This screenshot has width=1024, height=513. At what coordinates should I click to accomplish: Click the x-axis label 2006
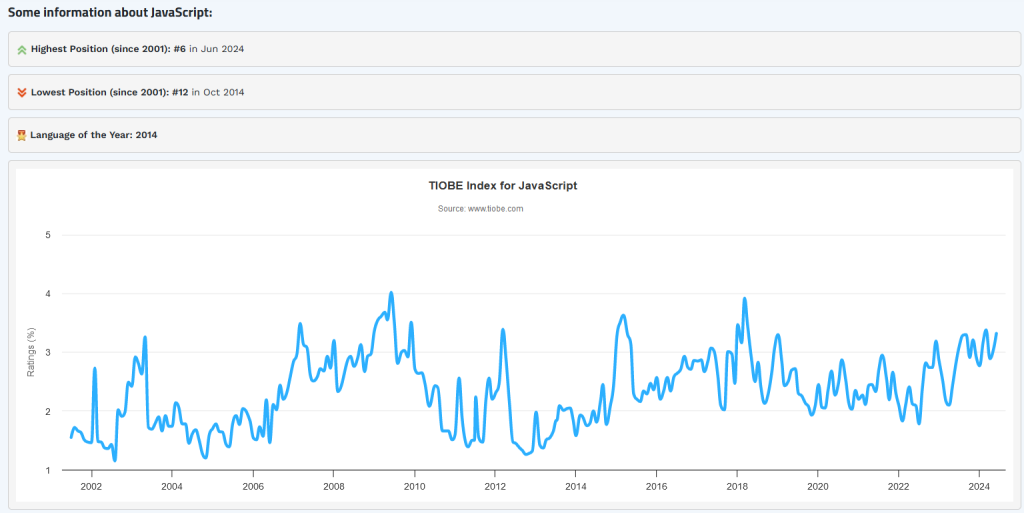pos(253,486)
